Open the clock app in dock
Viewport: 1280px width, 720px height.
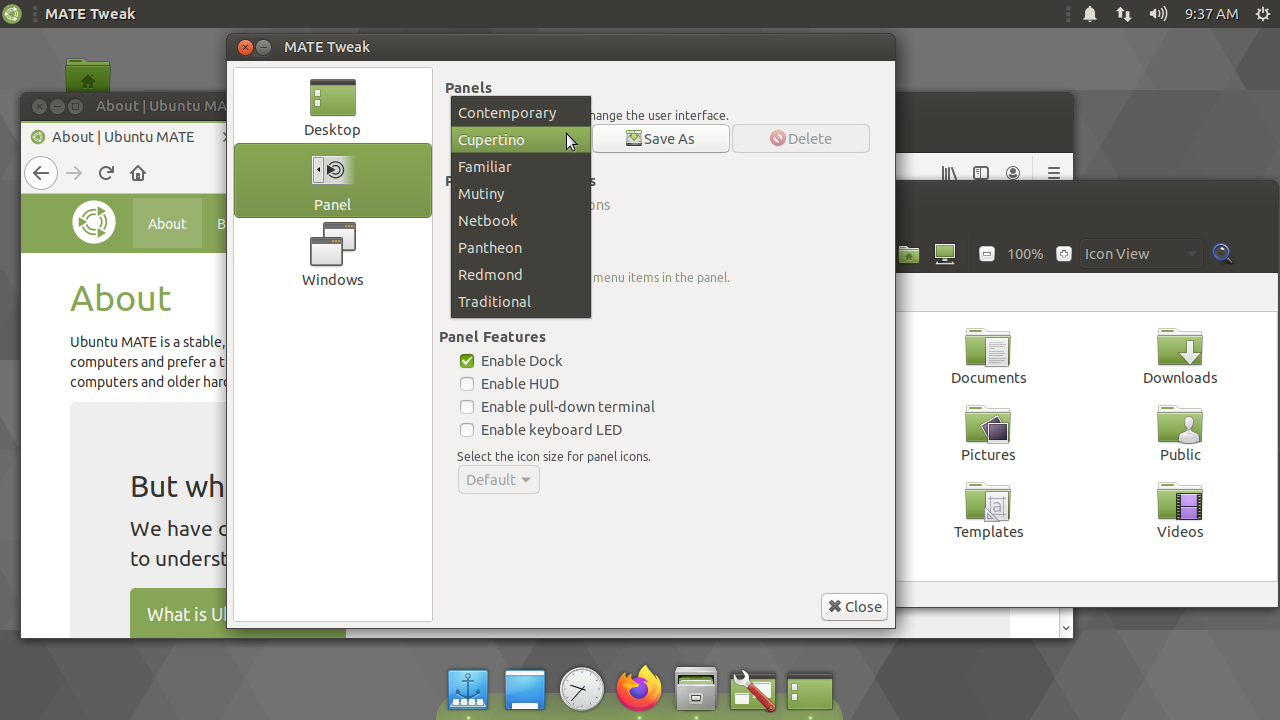582,690
